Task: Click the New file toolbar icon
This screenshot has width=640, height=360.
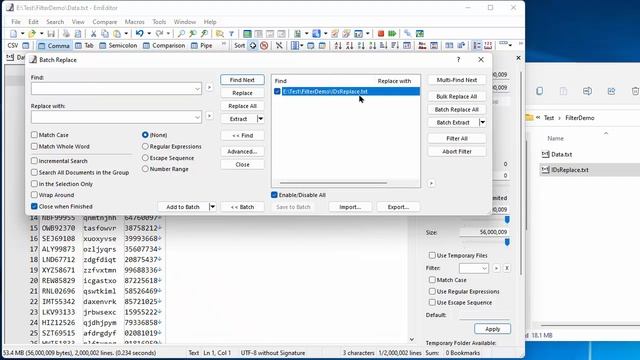Action: 13,33
